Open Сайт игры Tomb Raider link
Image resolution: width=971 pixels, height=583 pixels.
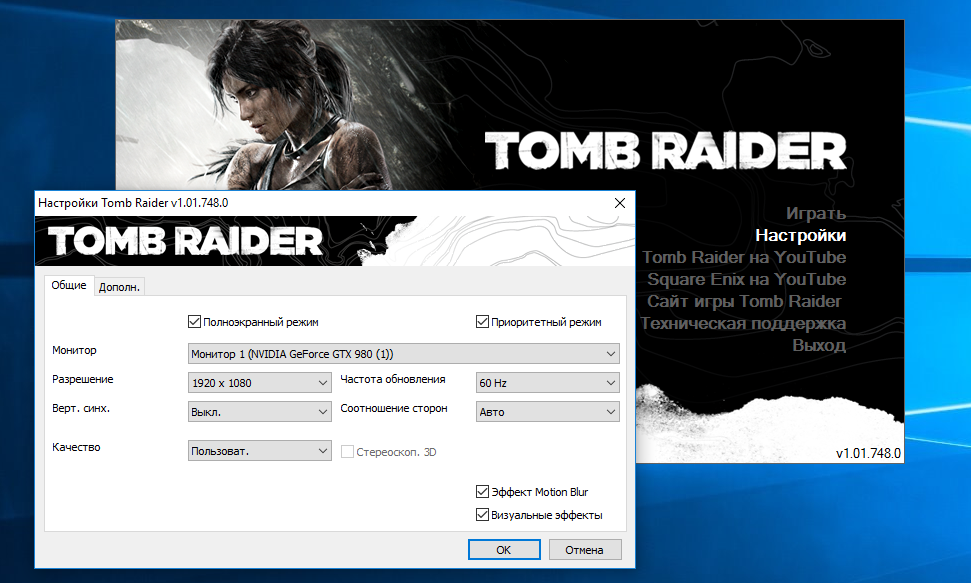744,301
